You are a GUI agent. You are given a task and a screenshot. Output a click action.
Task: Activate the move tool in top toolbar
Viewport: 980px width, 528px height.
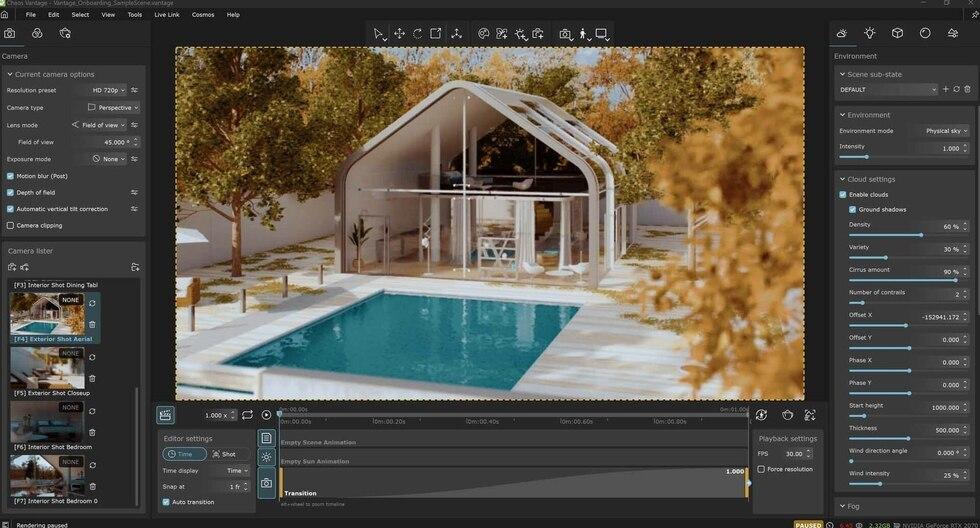click(x=399, y=34)
